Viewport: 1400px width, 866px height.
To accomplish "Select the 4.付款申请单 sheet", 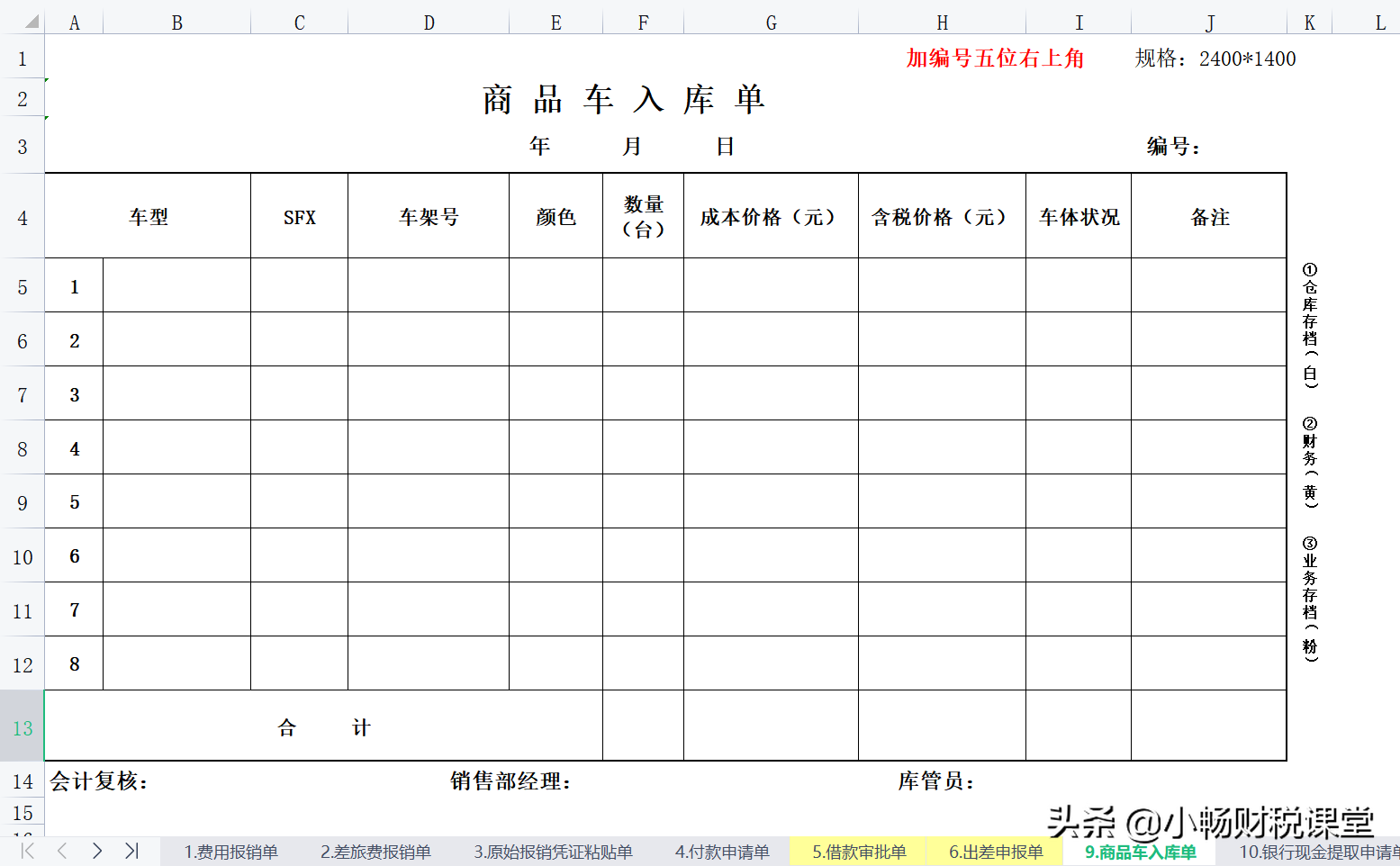I will tap(722, 851).
